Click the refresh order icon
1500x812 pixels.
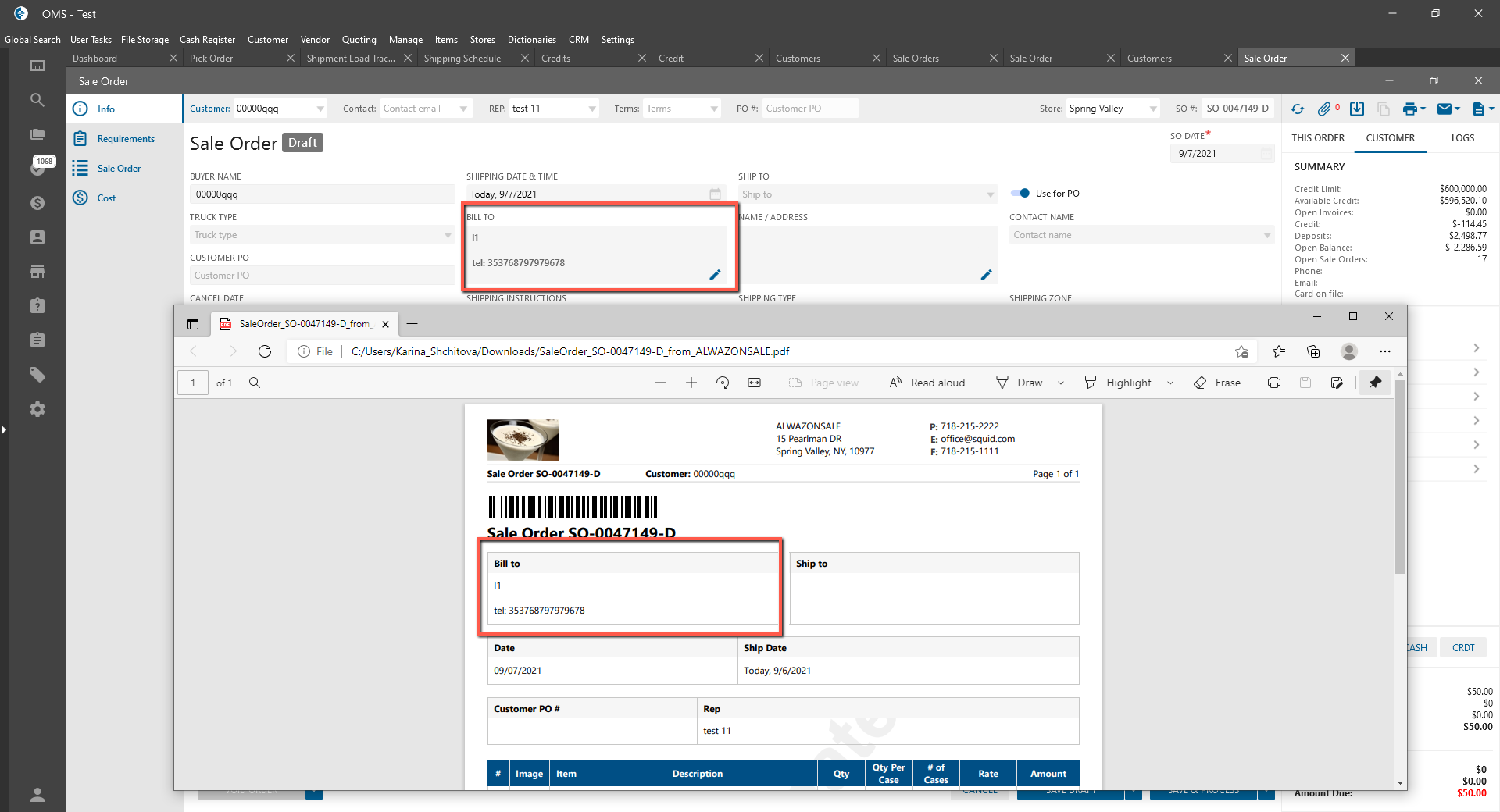tap(1297, 109)
